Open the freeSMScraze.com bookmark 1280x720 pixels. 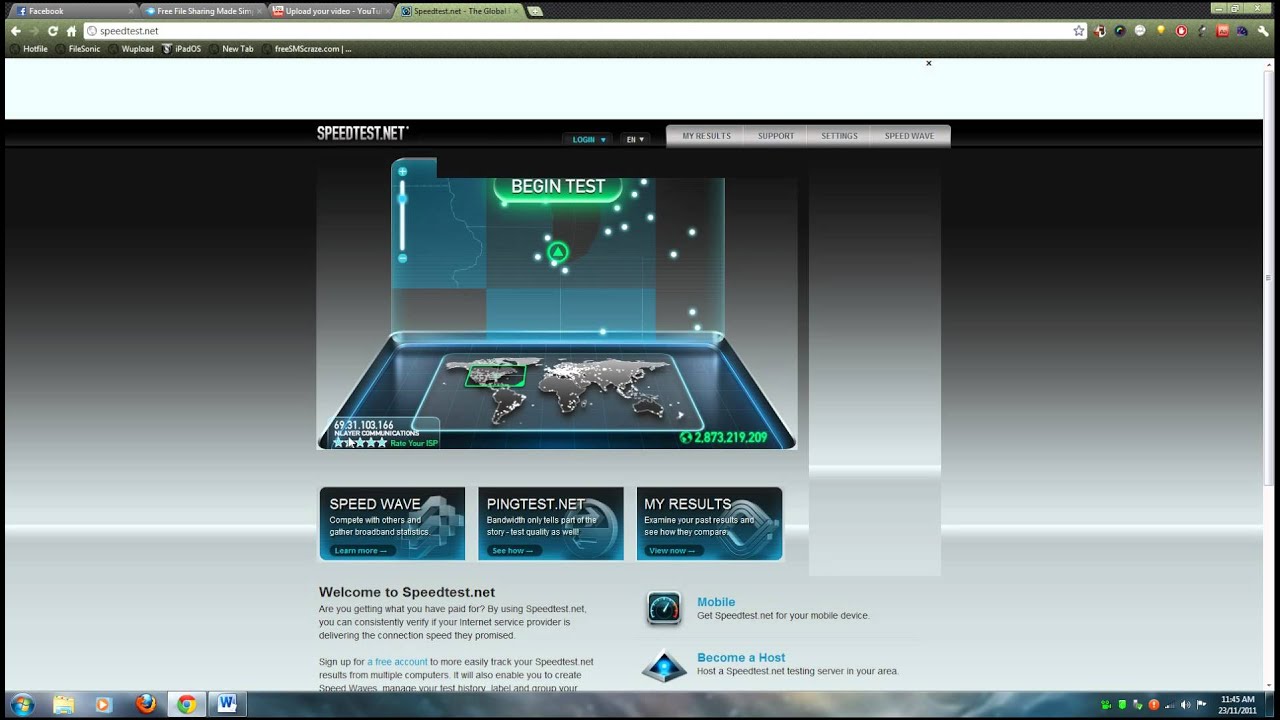[x=308, y=49]
